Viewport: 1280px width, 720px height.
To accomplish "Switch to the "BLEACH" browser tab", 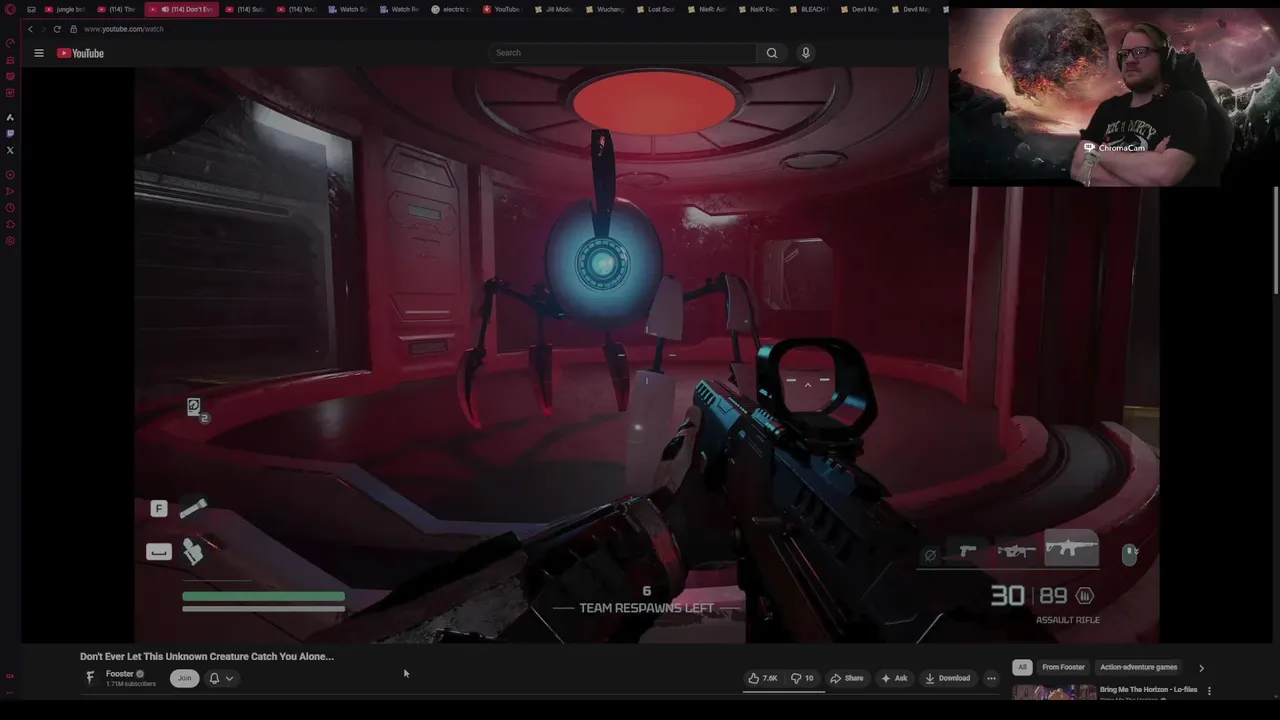I will click(808, 9).
